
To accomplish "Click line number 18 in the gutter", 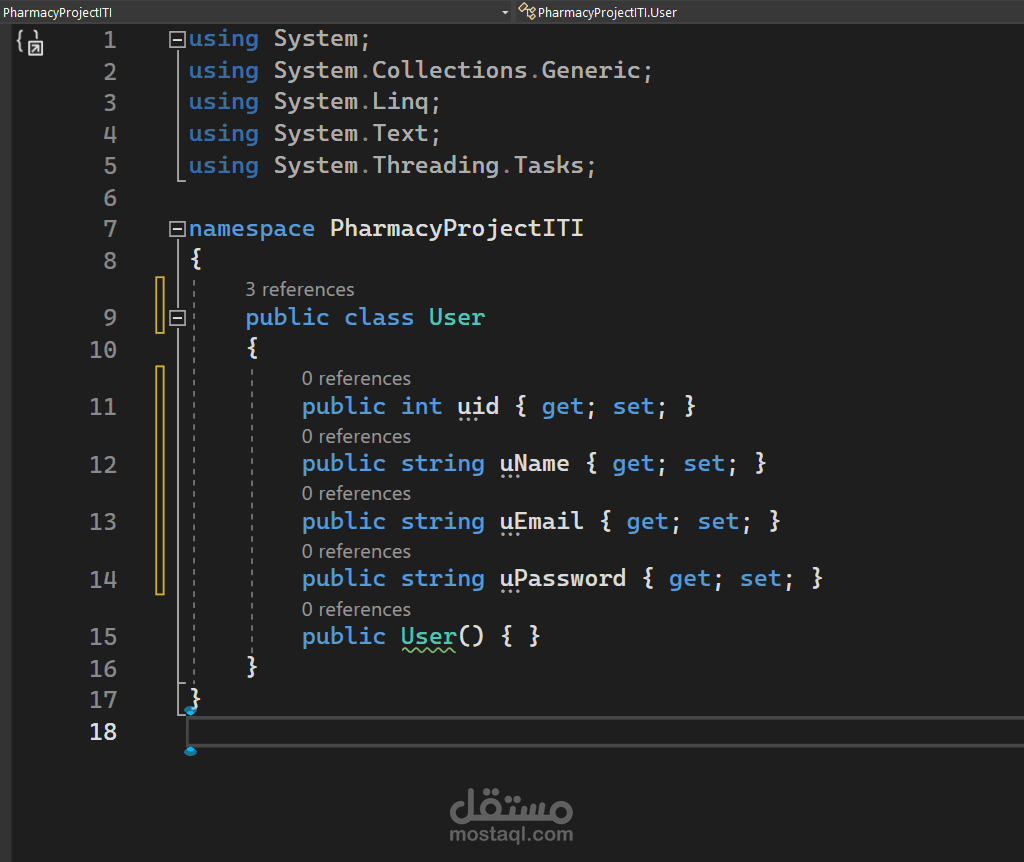I will click(x=103, y=732).
